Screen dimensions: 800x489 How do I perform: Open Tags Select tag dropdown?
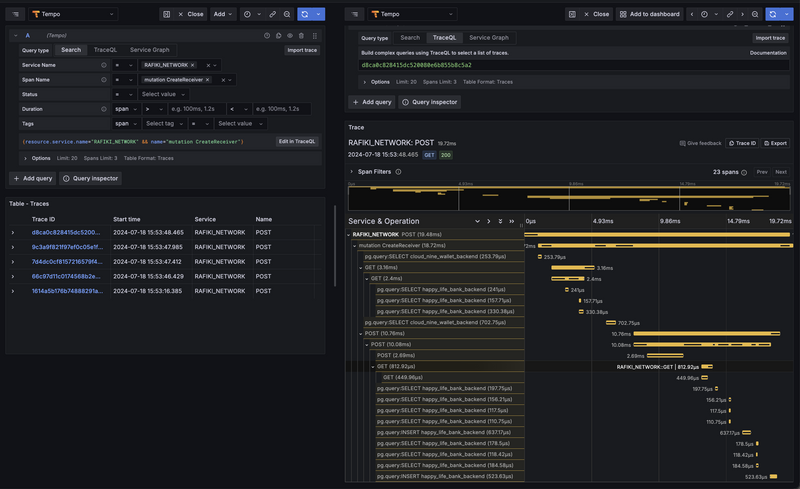[x=164, y=124]
